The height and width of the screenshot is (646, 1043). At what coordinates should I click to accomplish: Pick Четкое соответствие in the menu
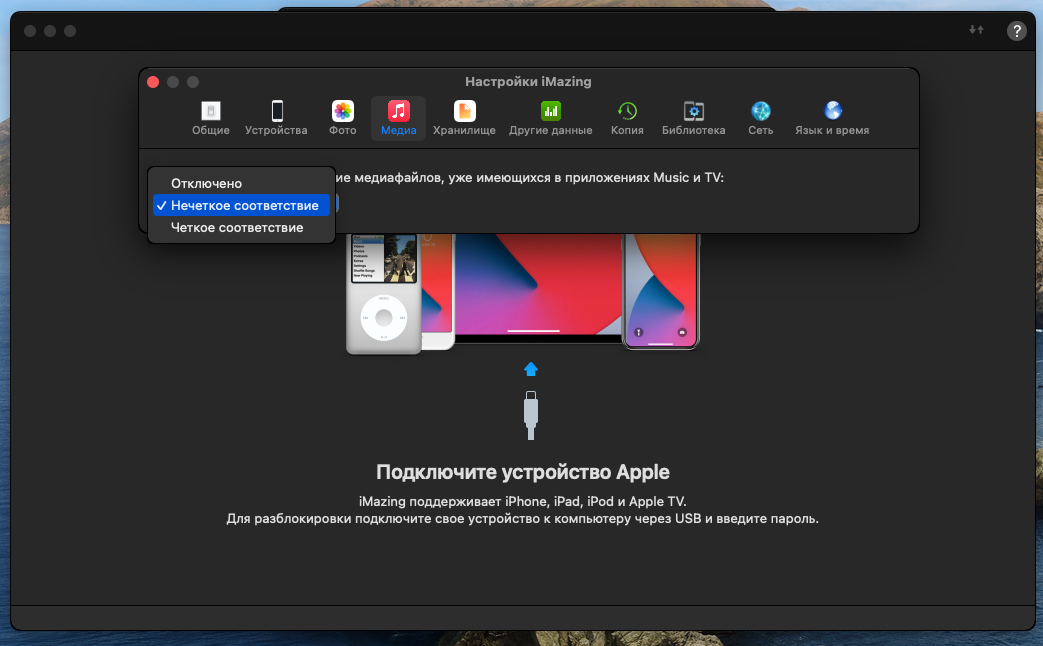click(237, 227)
